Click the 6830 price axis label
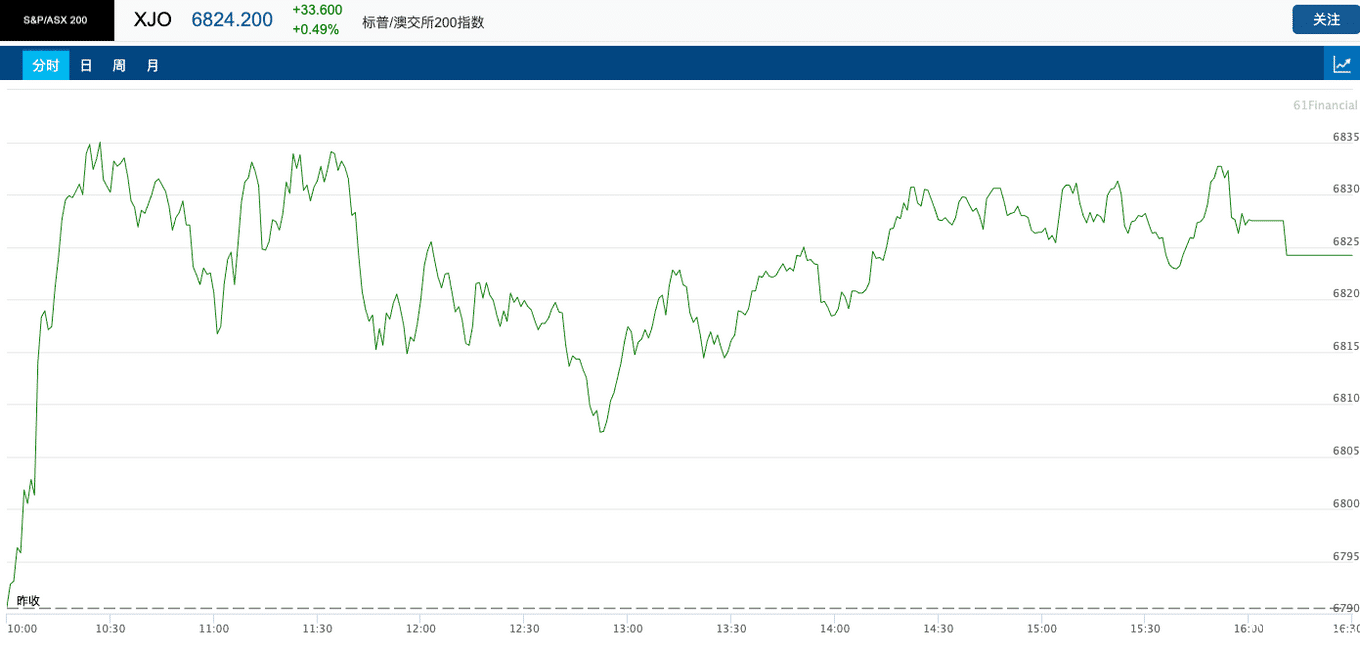Viewport: 1360px width, 645px height. coord(1345,189)
